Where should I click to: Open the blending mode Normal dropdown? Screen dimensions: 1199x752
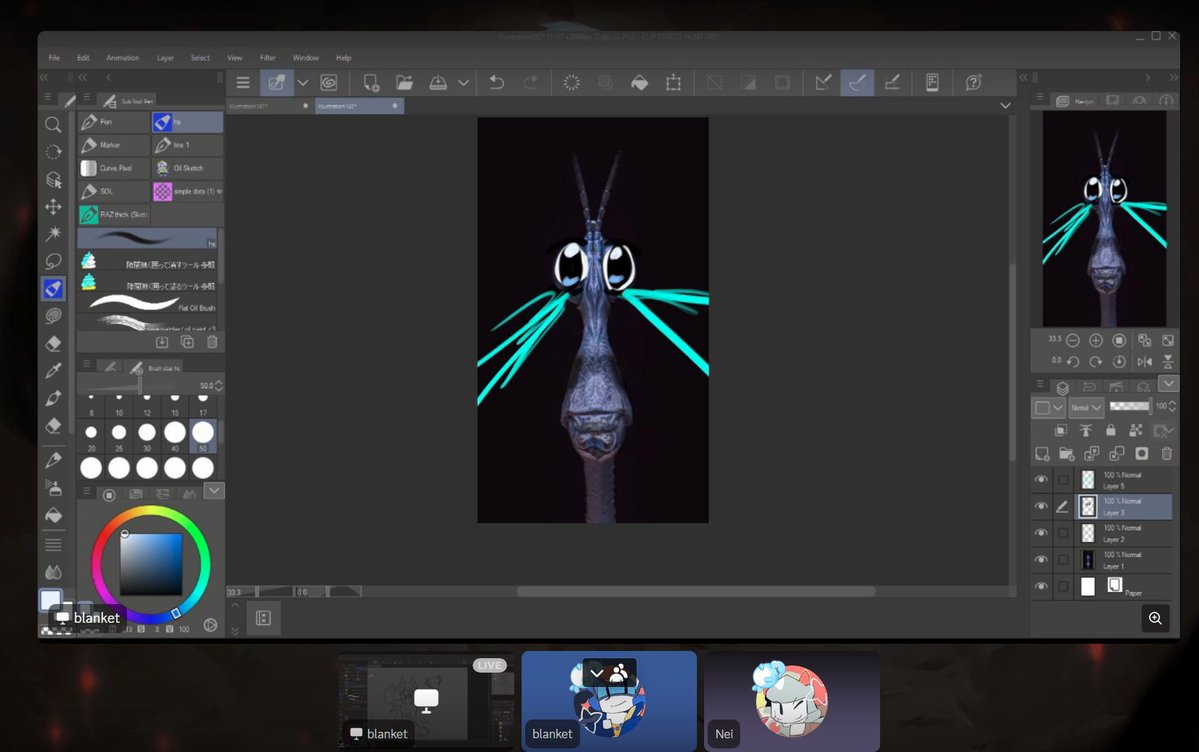[1085, 407]
